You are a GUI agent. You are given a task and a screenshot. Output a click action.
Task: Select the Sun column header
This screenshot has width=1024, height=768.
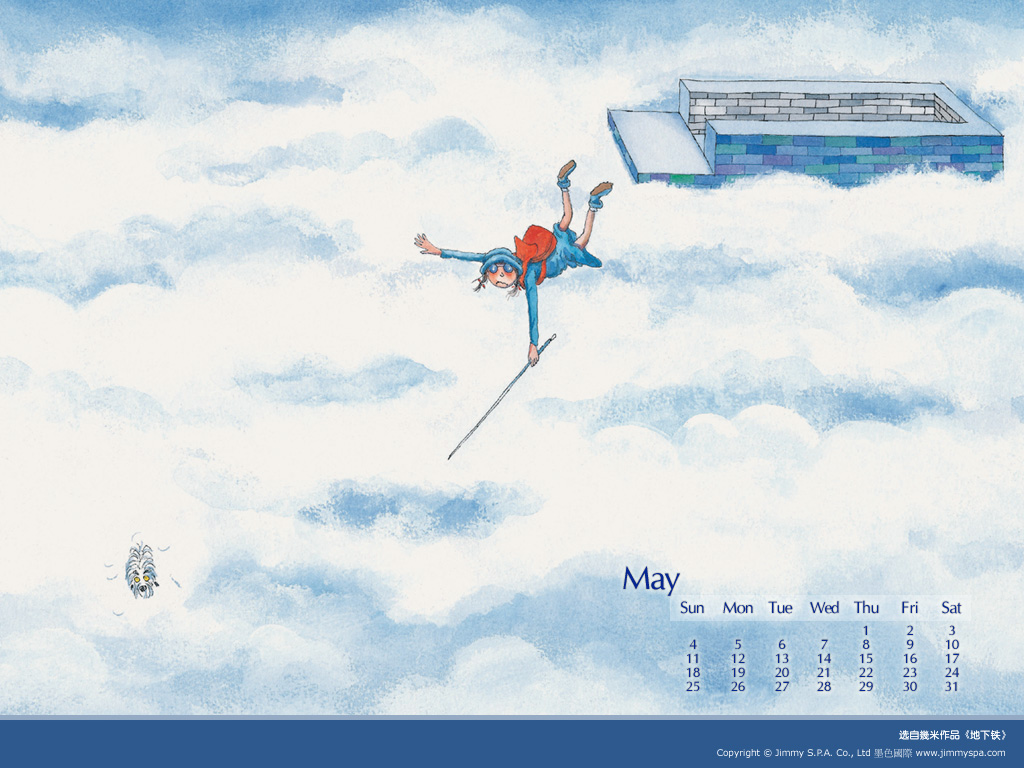click(x=692, y=608)
